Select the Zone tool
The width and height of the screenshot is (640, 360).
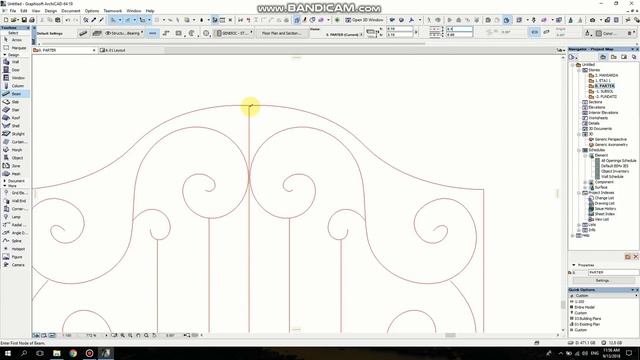[x=15, y=166]
